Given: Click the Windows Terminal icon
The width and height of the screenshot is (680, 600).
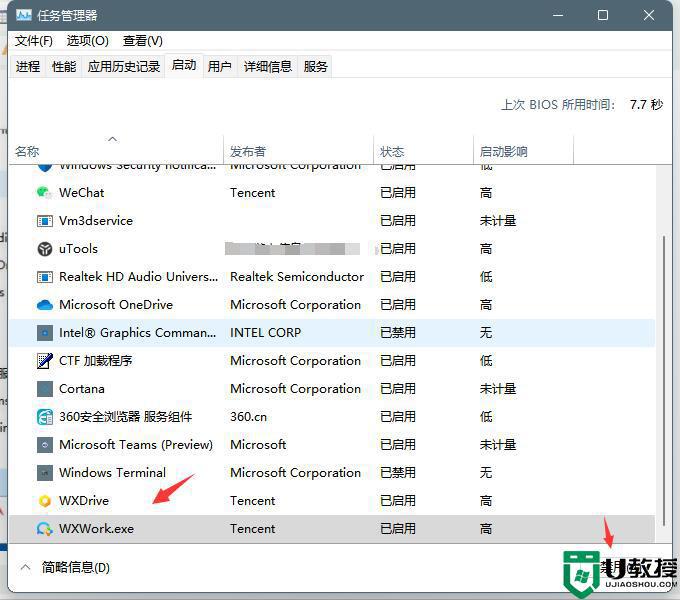Looking at the screenshot, I should click(x=45, y=473).
